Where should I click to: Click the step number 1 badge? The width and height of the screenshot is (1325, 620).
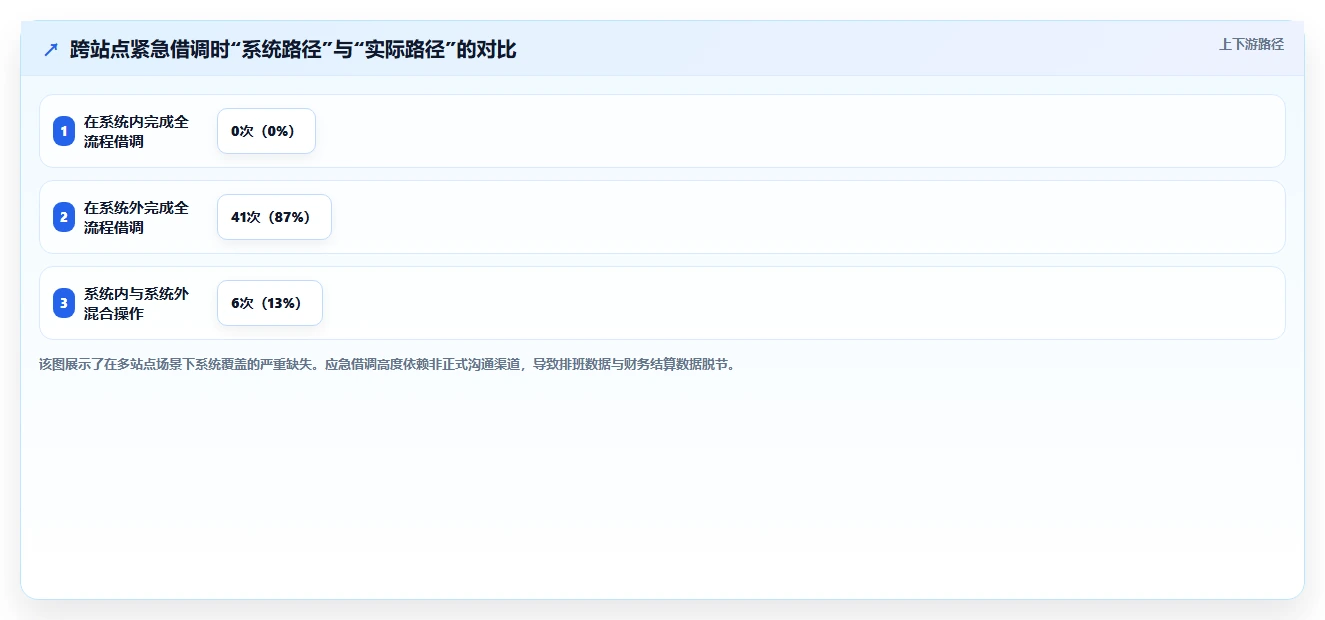coord(64,131)
